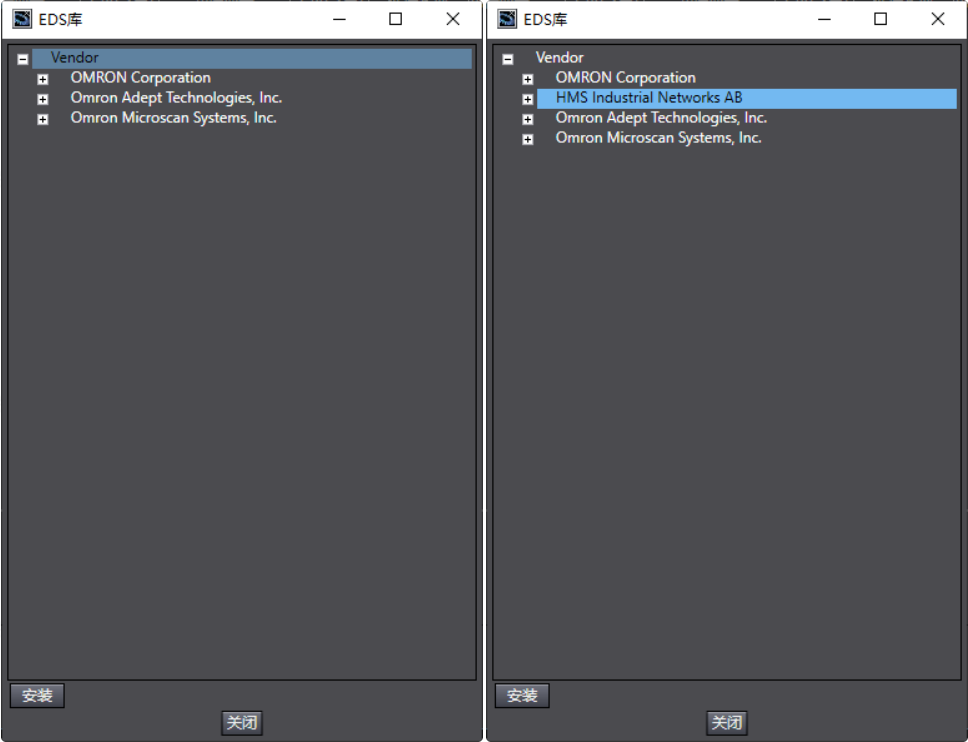The width and height of the screenshot is (968, 742).
Task: Expand Omron Microscan Systems, Inc. in right tree
Action: click(527, 138)
